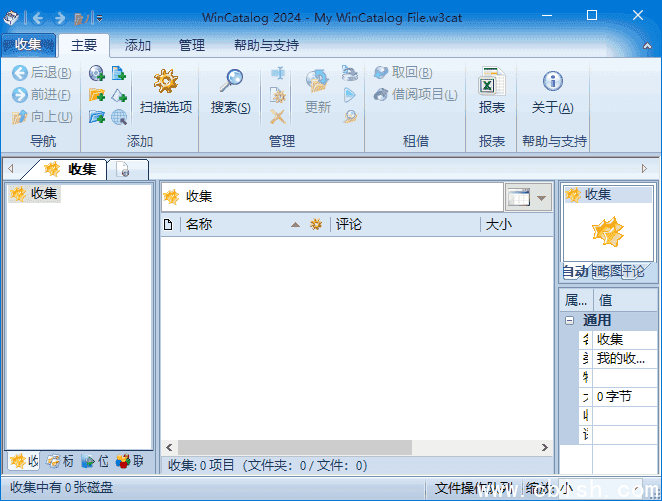Image resolution: width=662 pixels, height=501 pixels.
Task: Click the Forward (前进) navigation icon
Action: pyautogui.click(x=19, y=95)
